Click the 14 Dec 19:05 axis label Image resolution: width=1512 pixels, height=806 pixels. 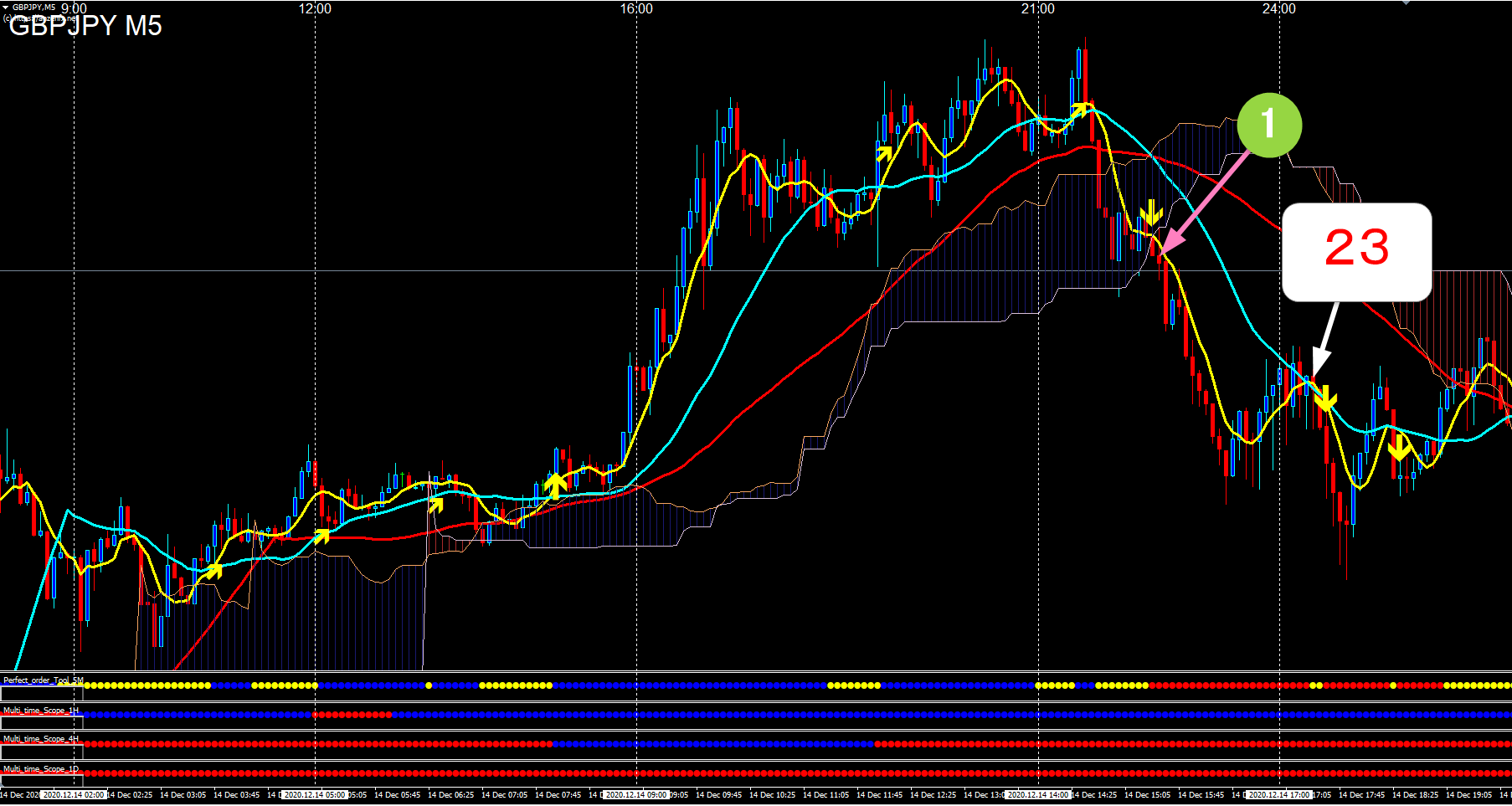tap(1469, 795)
